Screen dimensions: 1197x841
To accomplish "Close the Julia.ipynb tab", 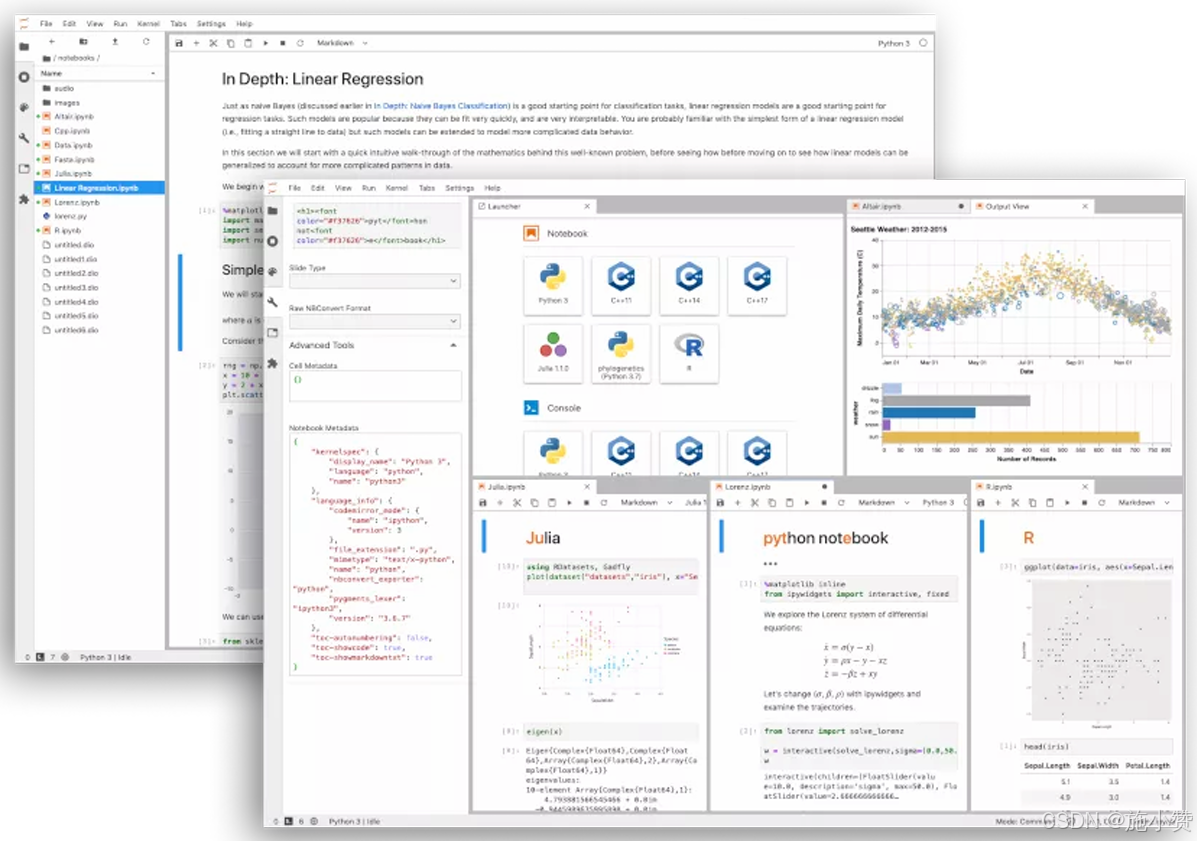I will (x=587, y=487).
